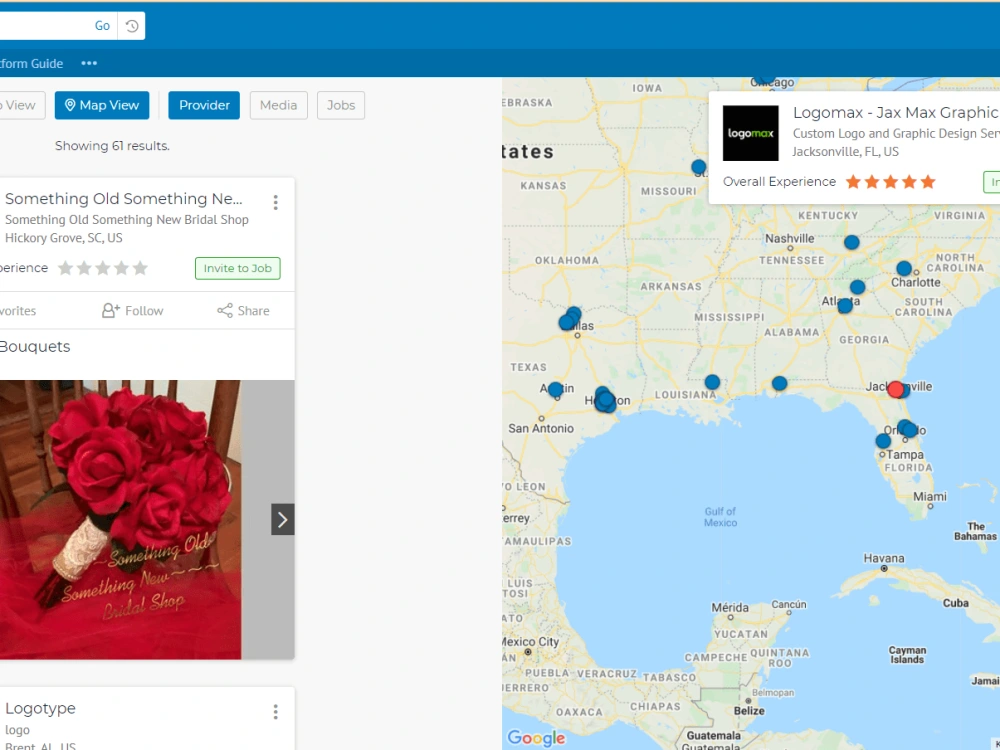Click Invite to Job on the bridal shop card
Screen dimensions: 1000x750
(238, 268)
